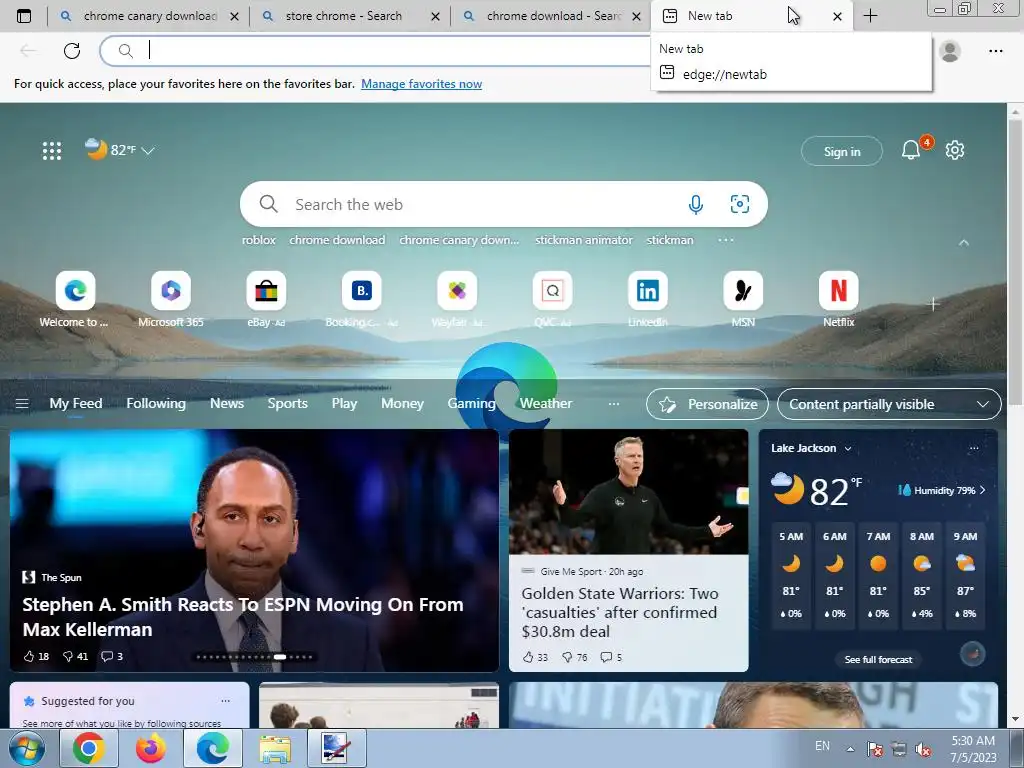Switch to store chrome Search tab
1024x768 pixels.
click(350, 16)
